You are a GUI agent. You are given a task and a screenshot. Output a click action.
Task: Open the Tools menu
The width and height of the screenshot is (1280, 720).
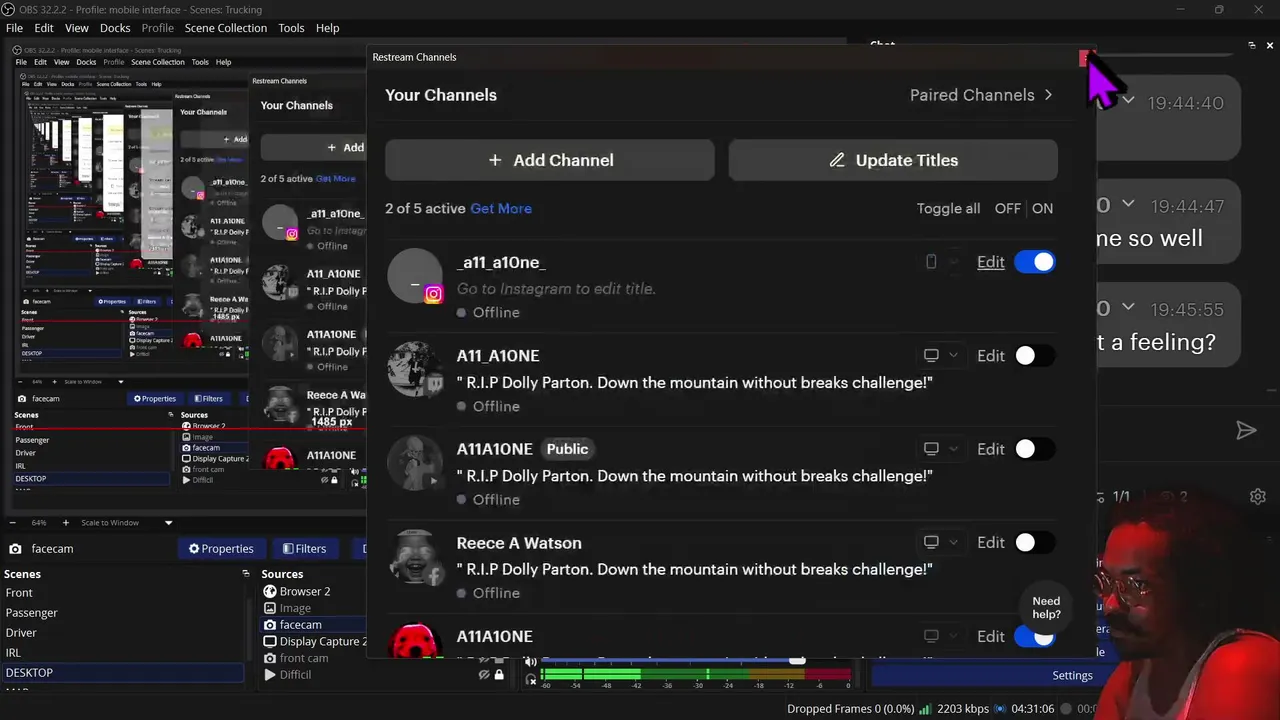[291, 28]
